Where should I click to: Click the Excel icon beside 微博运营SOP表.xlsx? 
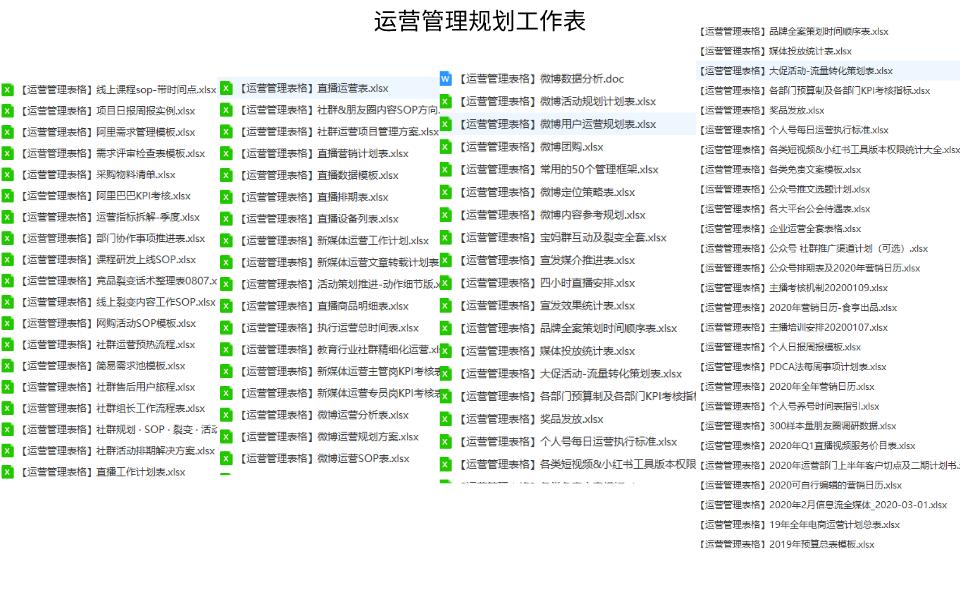pos(226,458)
